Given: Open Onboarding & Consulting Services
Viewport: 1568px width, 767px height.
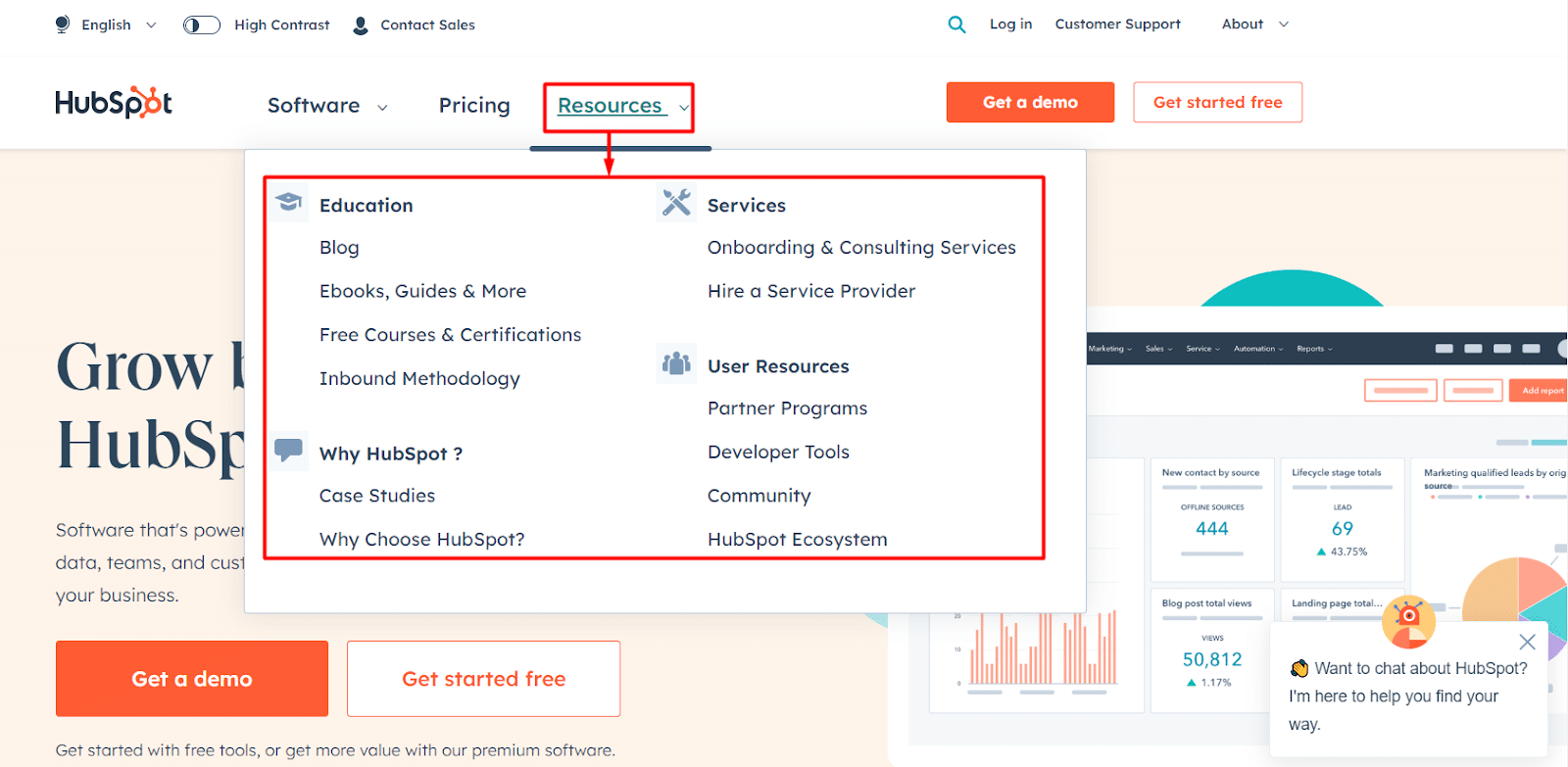Looking at the screenshot, I should 861,248.
